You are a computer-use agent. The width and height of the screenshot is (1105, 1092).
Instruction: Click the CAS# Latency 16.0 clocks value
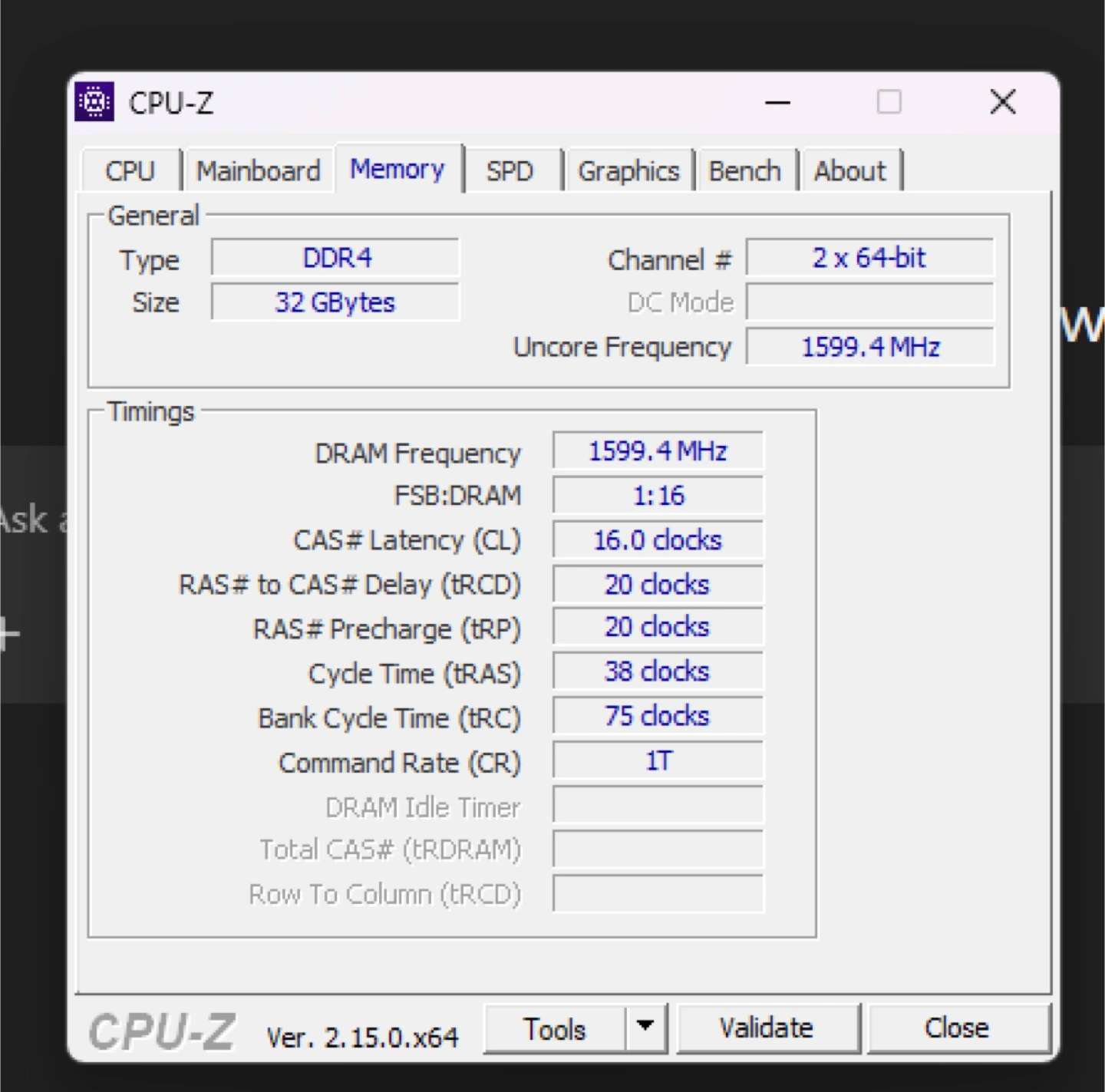(658, 539)
